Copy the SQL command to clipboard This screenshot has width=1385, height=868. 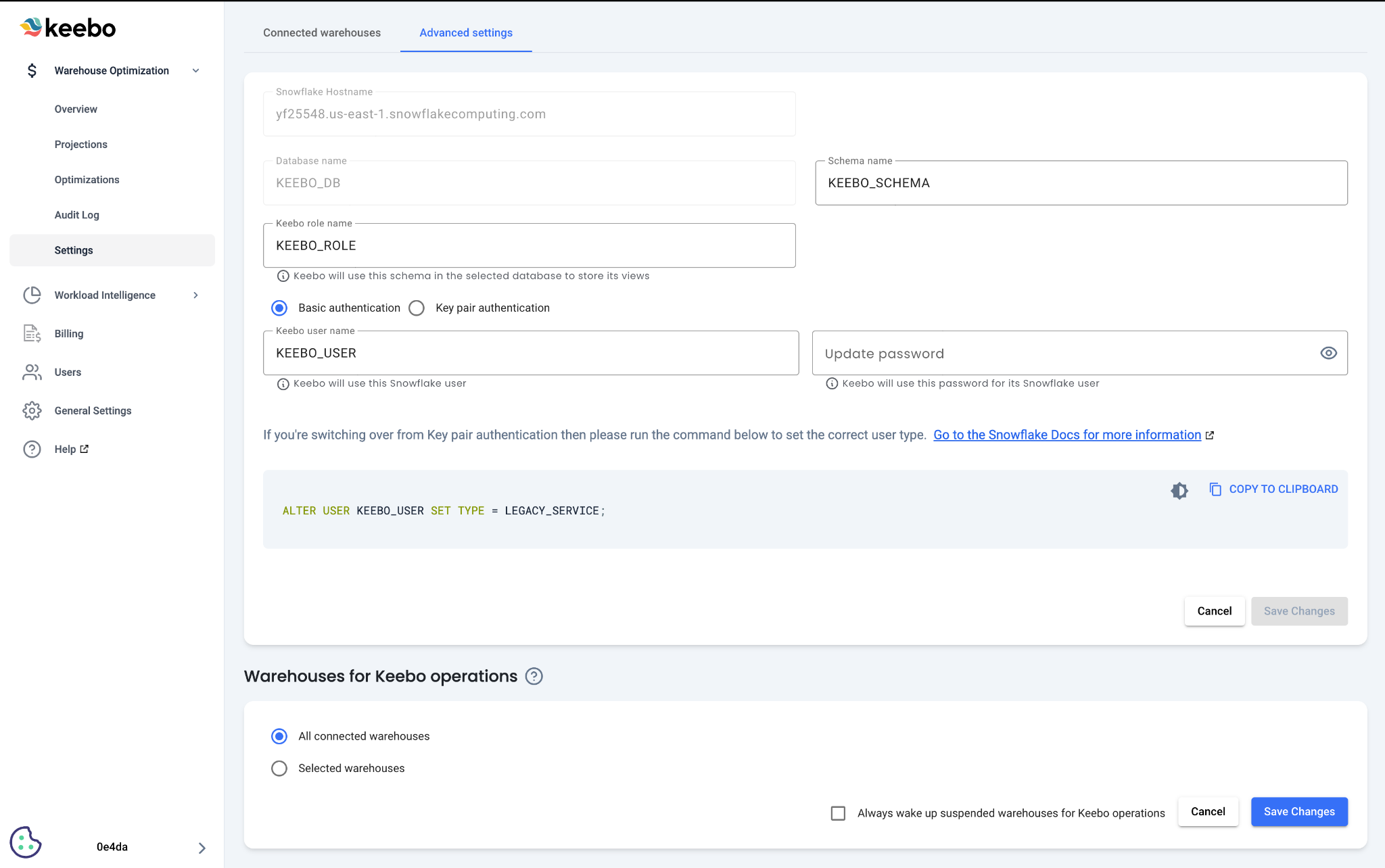pos(1273,489)
